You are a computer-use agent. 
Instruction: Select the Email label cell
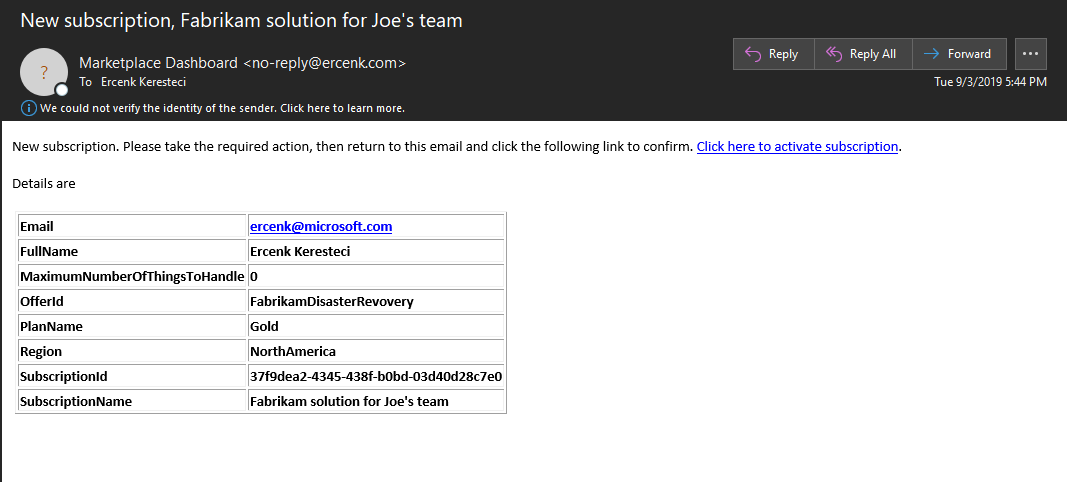132,226
